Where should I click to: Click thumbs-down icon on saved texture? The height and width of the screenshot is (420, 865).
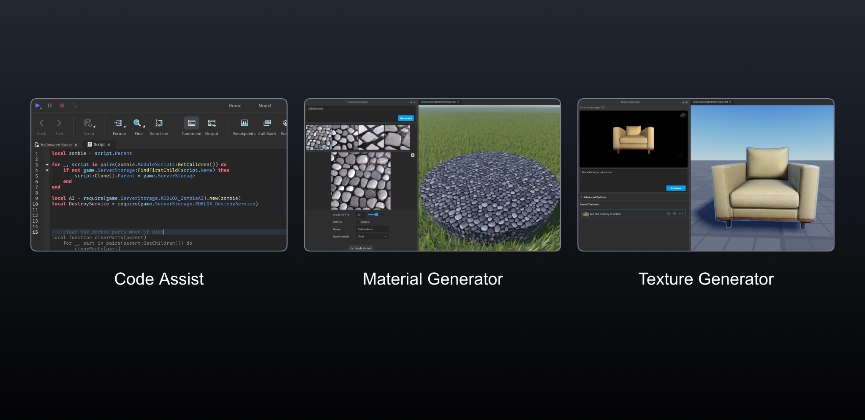674,214
